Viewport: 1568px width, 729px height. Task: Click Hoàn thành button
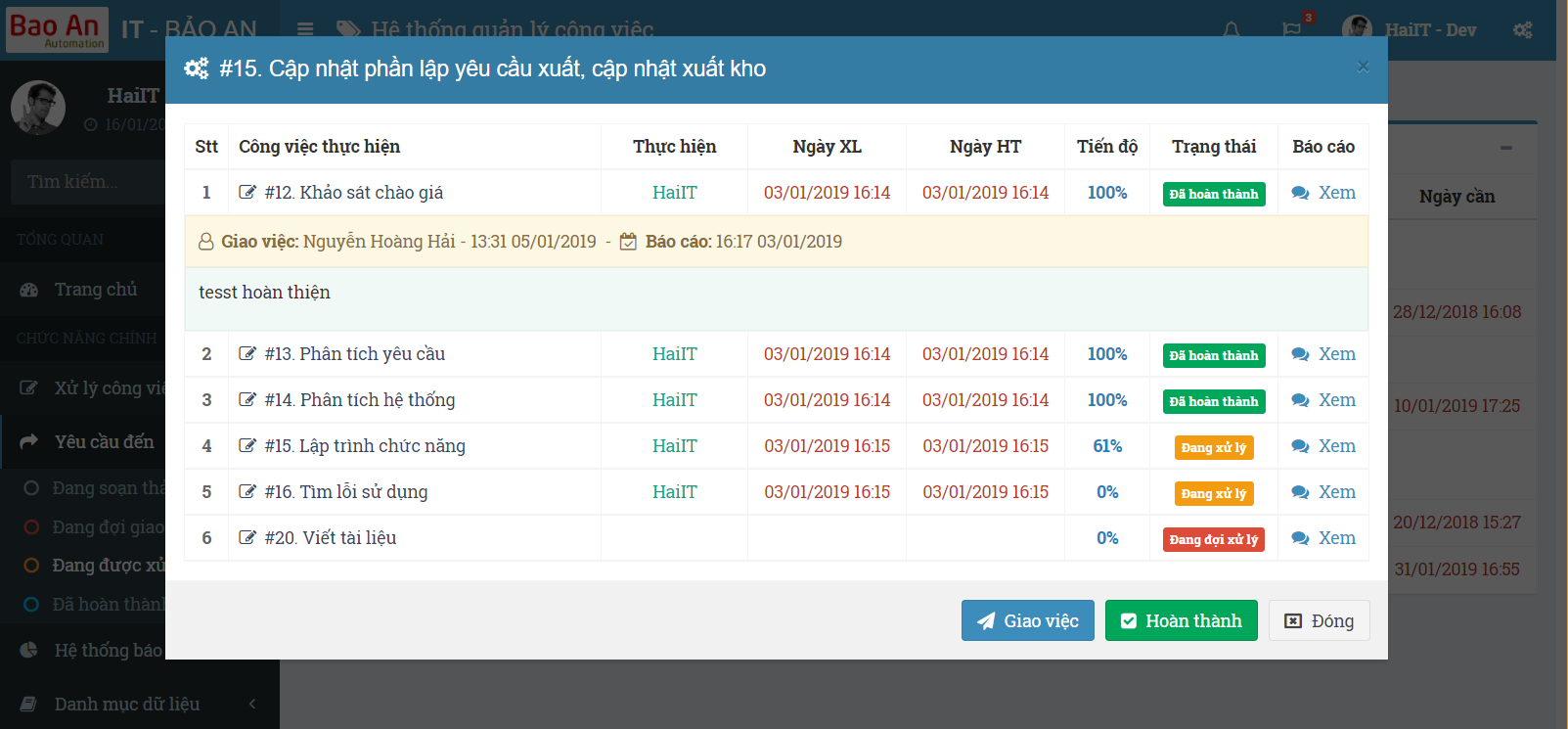tap(1181, 621)
